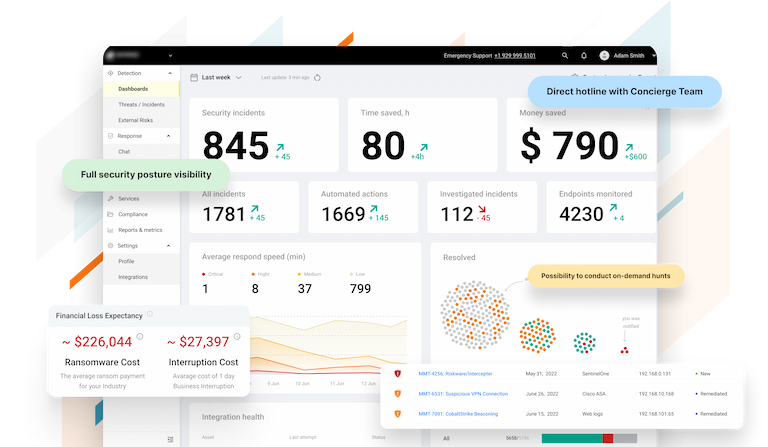Click the Money saved $ 790 card
Image resolution: width=768 pixels, height=447 pixels.
(x=581, y=135)
